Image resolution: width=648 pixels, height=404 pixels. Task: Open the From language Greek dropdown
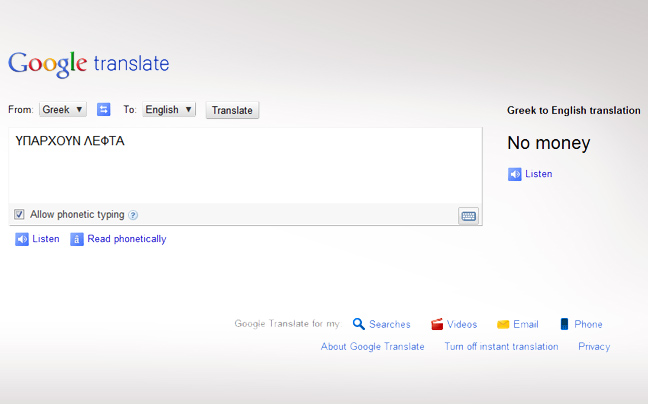(x=63, y=110)
